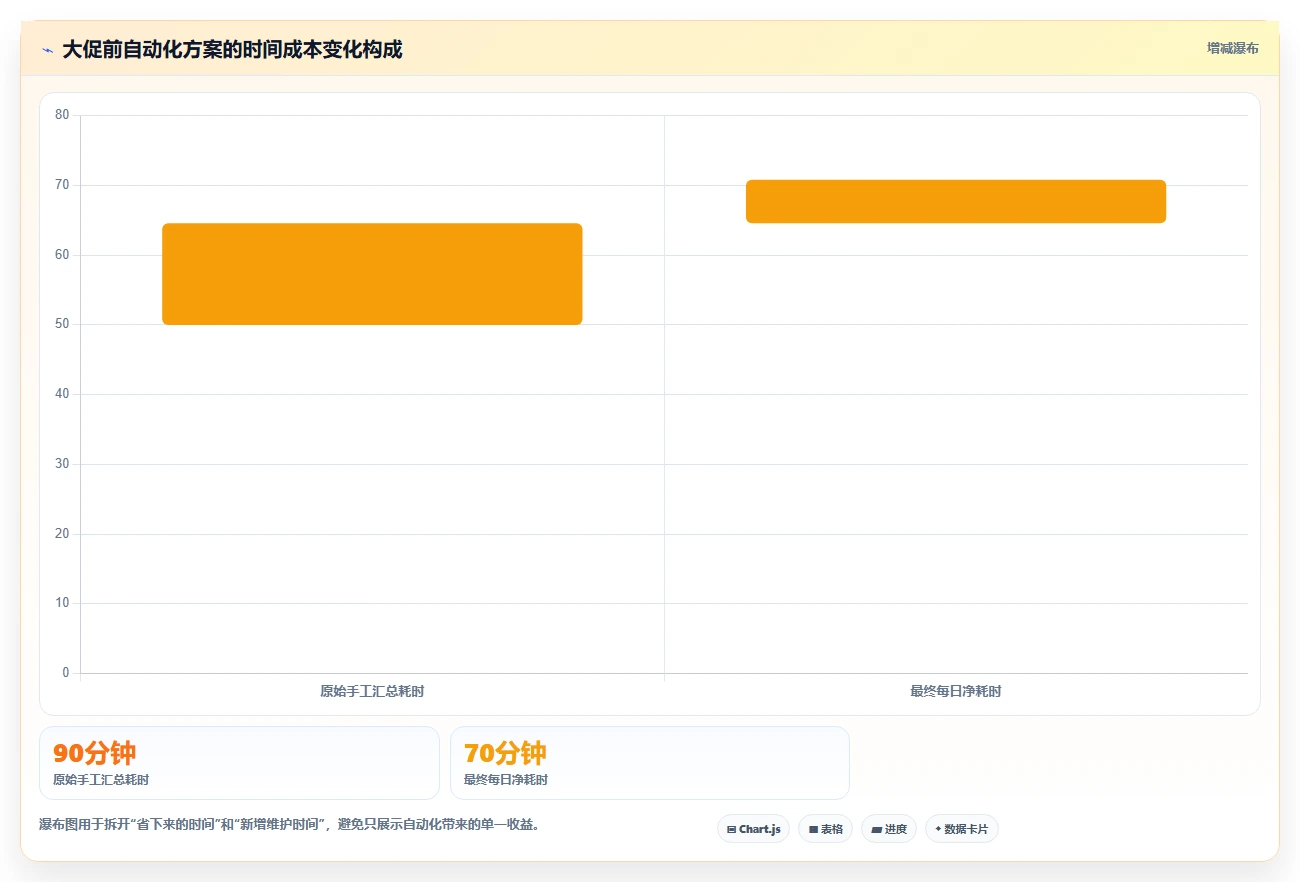Click the 90分钟 data card

(x=239, y=763)
